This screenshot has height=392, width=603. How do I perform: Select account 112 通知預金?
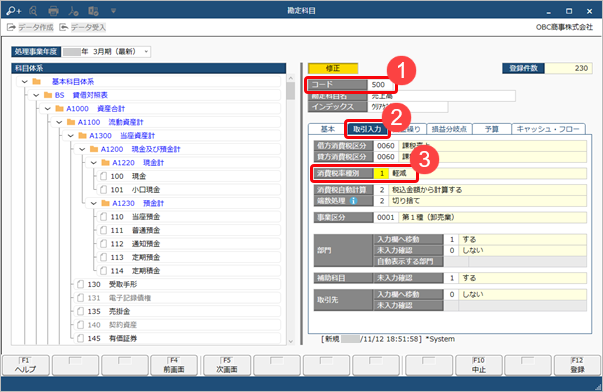pyautogui.click(x=188, y=244)
